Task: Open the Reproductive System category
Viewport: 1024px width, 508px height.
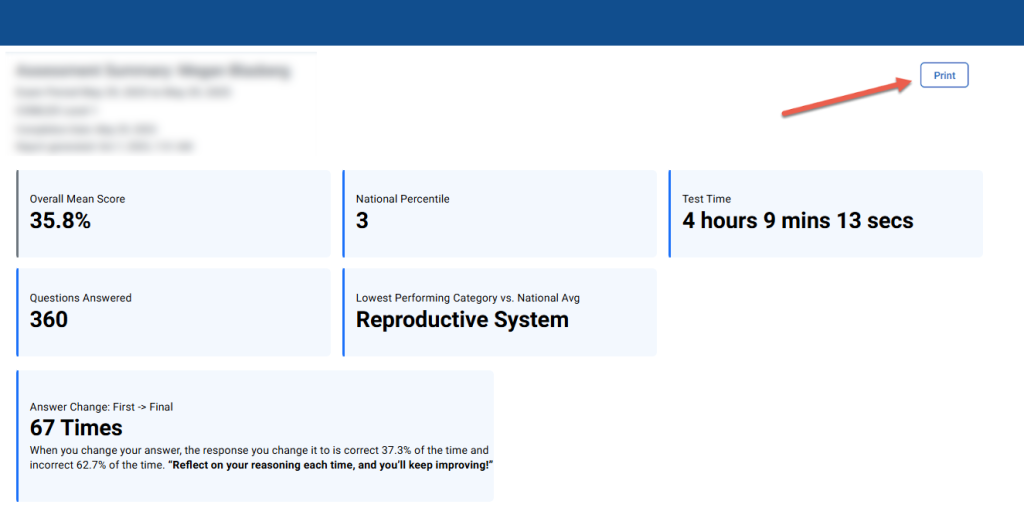Action: pyautogui.click(x=462, y=320)
